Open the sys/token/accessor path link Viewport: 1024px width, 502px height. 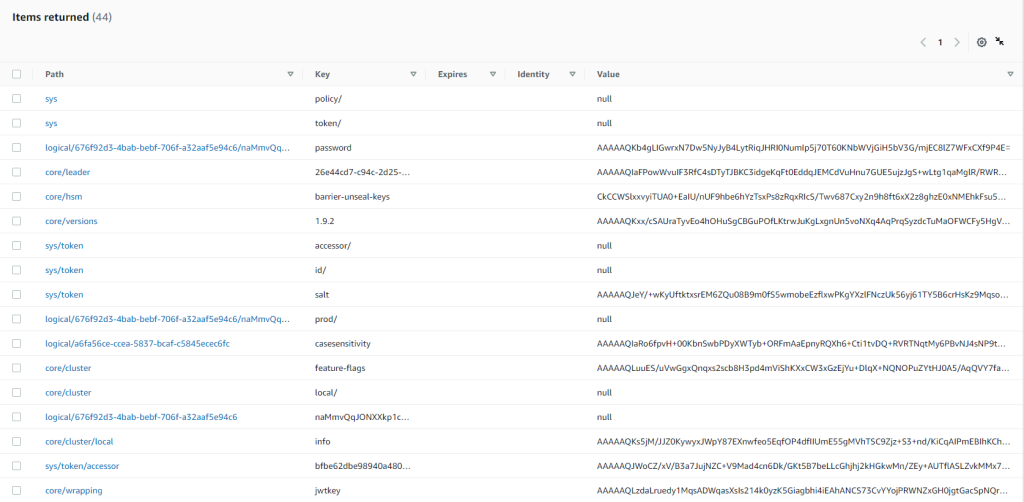click(x=82, y=466)
